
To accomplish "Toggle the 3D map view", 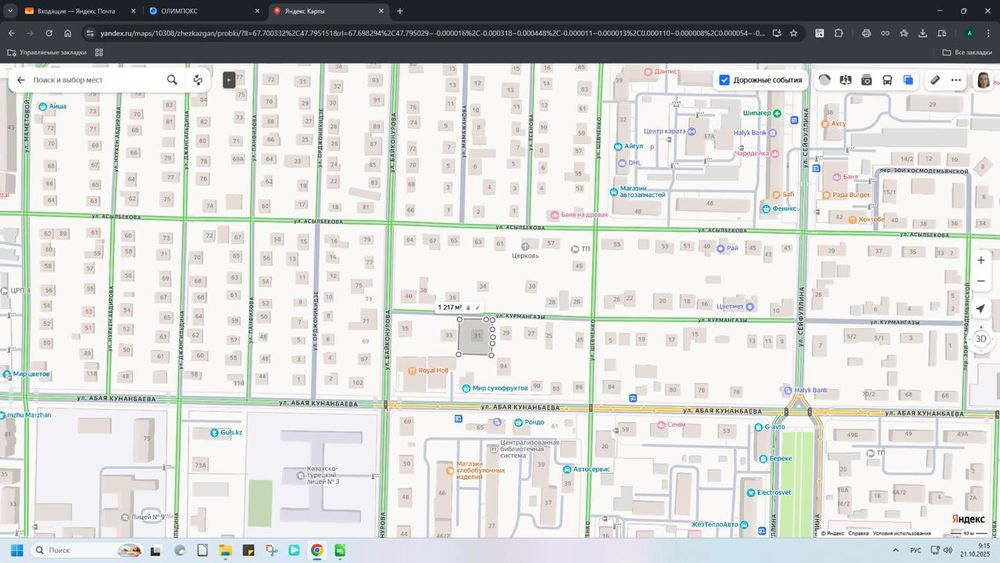I will tap(981, 338).
